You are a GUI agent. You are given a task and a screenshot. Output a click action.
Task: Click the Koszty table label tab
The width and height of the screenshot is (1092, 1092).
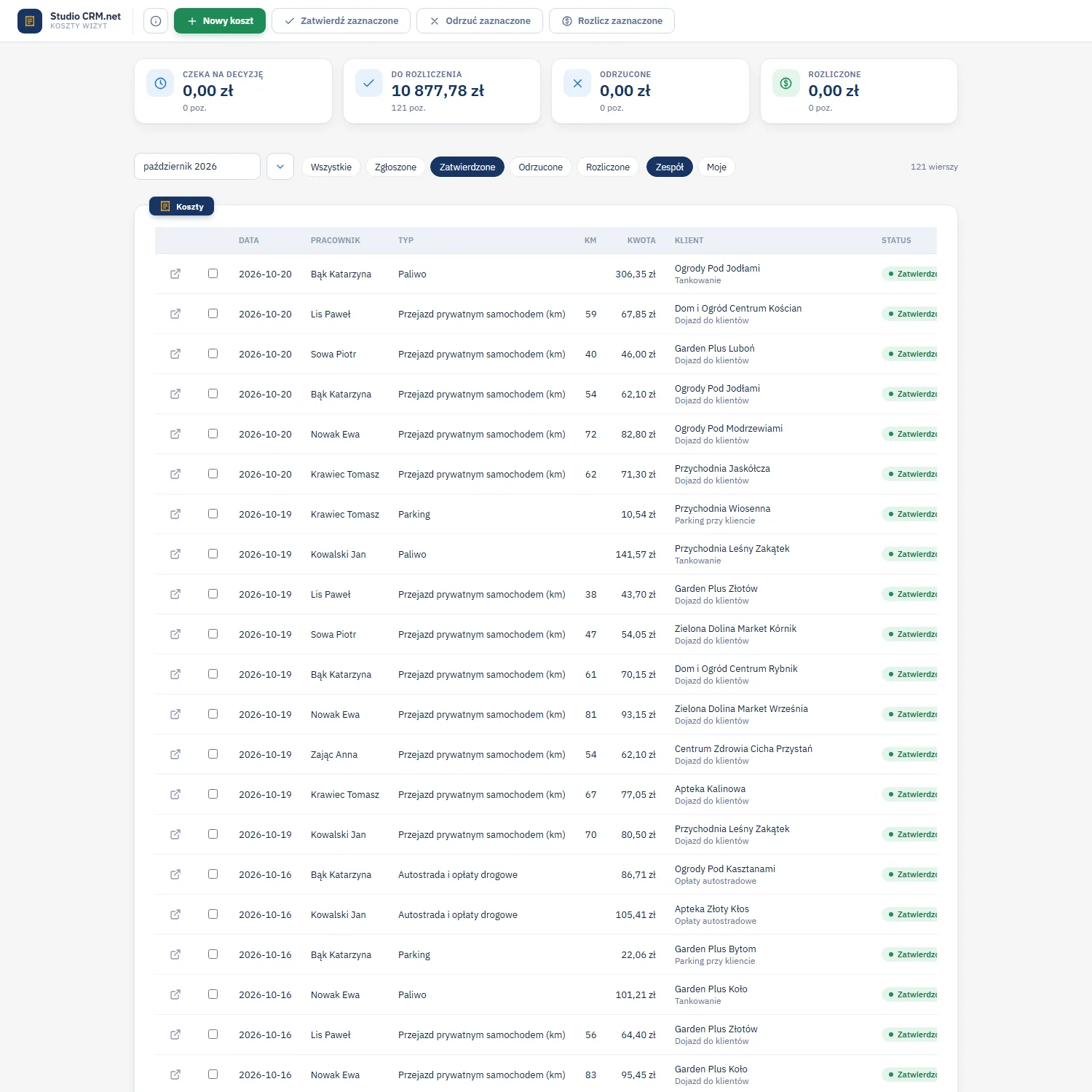click(182, 207)
